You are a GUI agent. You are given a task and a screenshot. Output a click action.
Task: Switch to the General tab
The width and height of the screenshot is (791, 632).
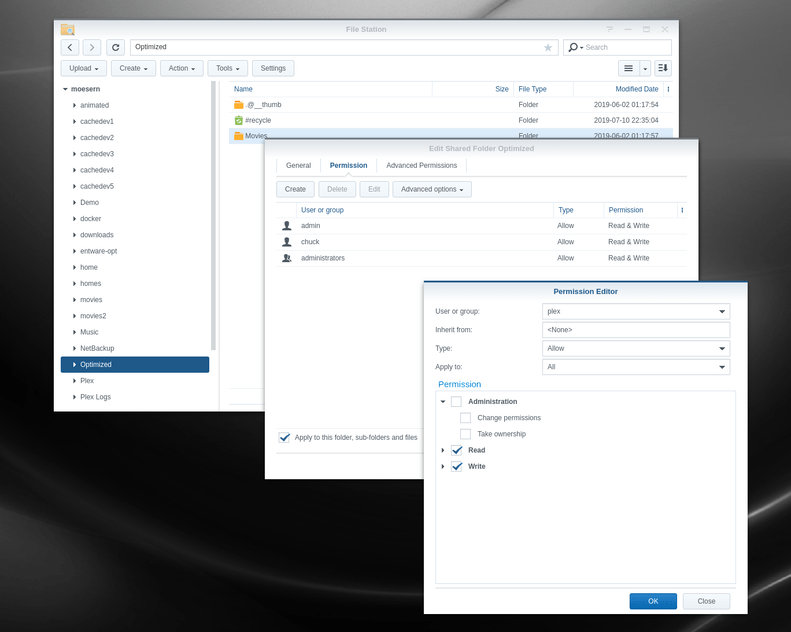(x=298, y=165)
